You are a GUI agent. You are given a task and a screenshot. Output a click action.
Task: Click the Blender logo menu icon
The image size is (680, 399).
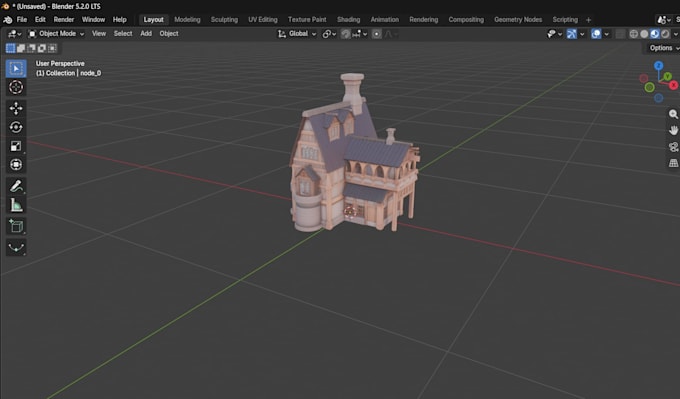pos(7,20)
